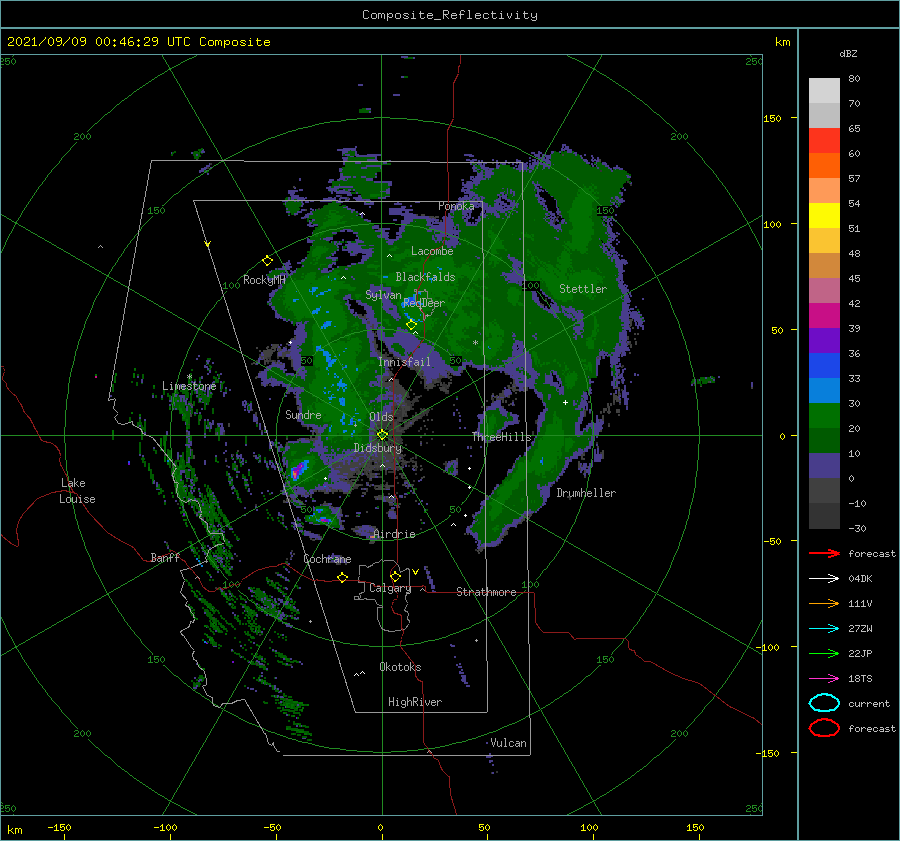Click the 04DK legend label

(x=860, y=579)
